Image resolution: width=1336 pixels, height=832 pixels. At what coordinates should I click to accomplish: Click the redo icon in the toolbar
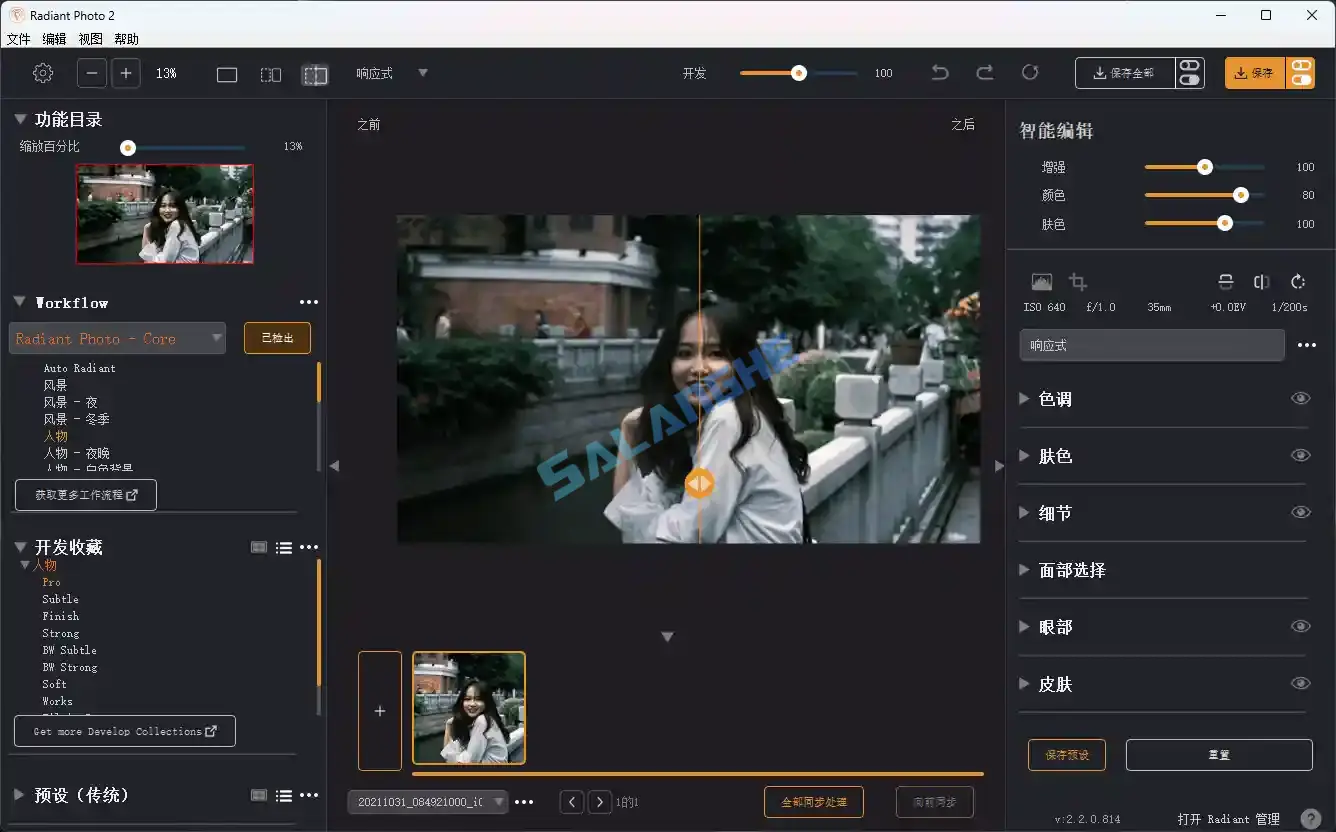tap(984, 72)
